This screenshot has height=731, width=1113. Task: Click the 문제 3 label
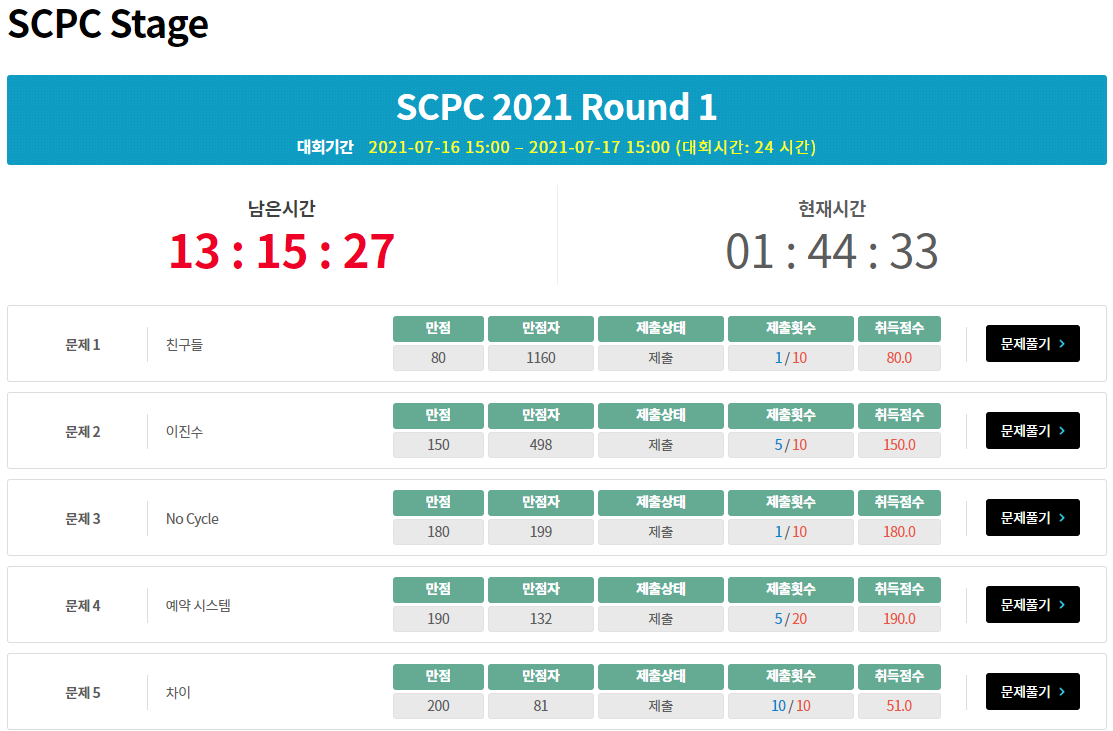(83, 519)
